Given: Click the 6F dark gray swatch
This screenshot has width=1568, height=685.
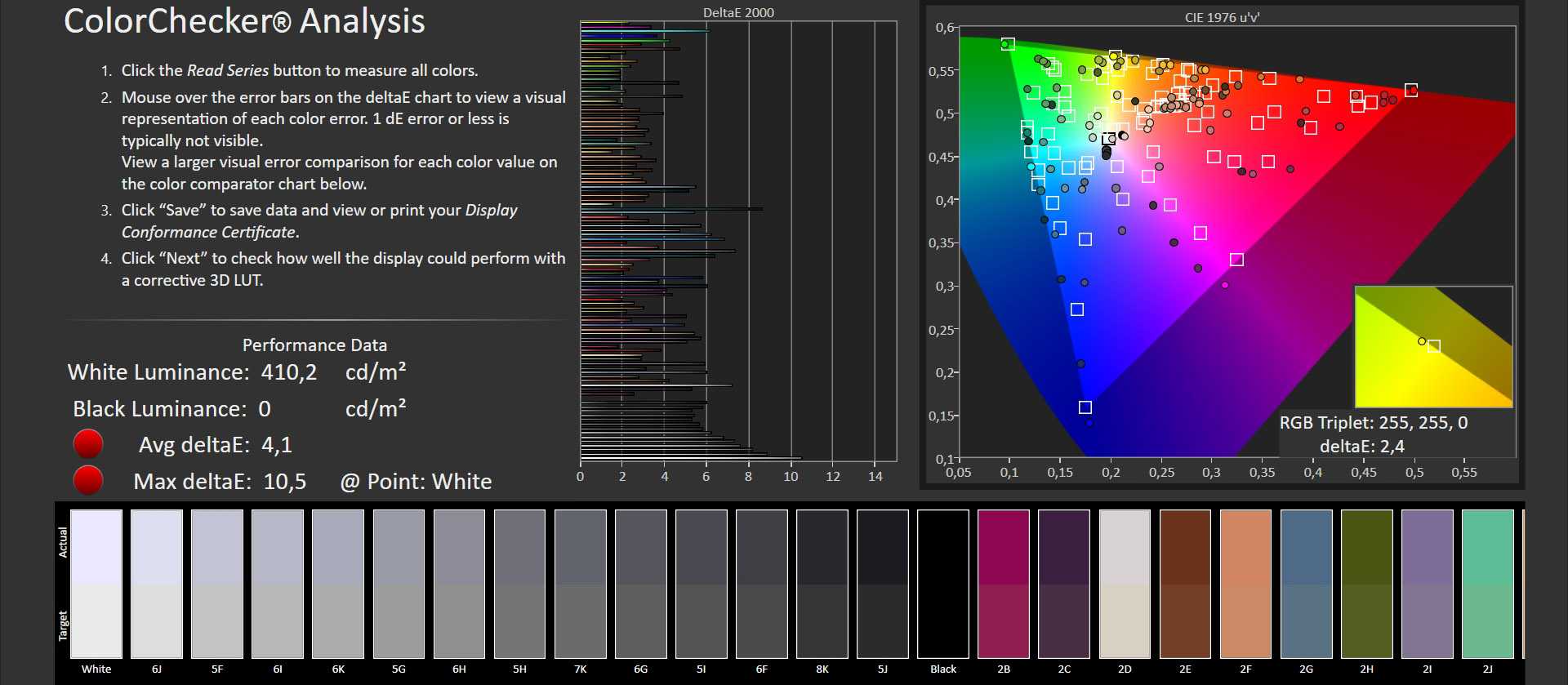Looking at the screenshot, I should tap(762, 584).
